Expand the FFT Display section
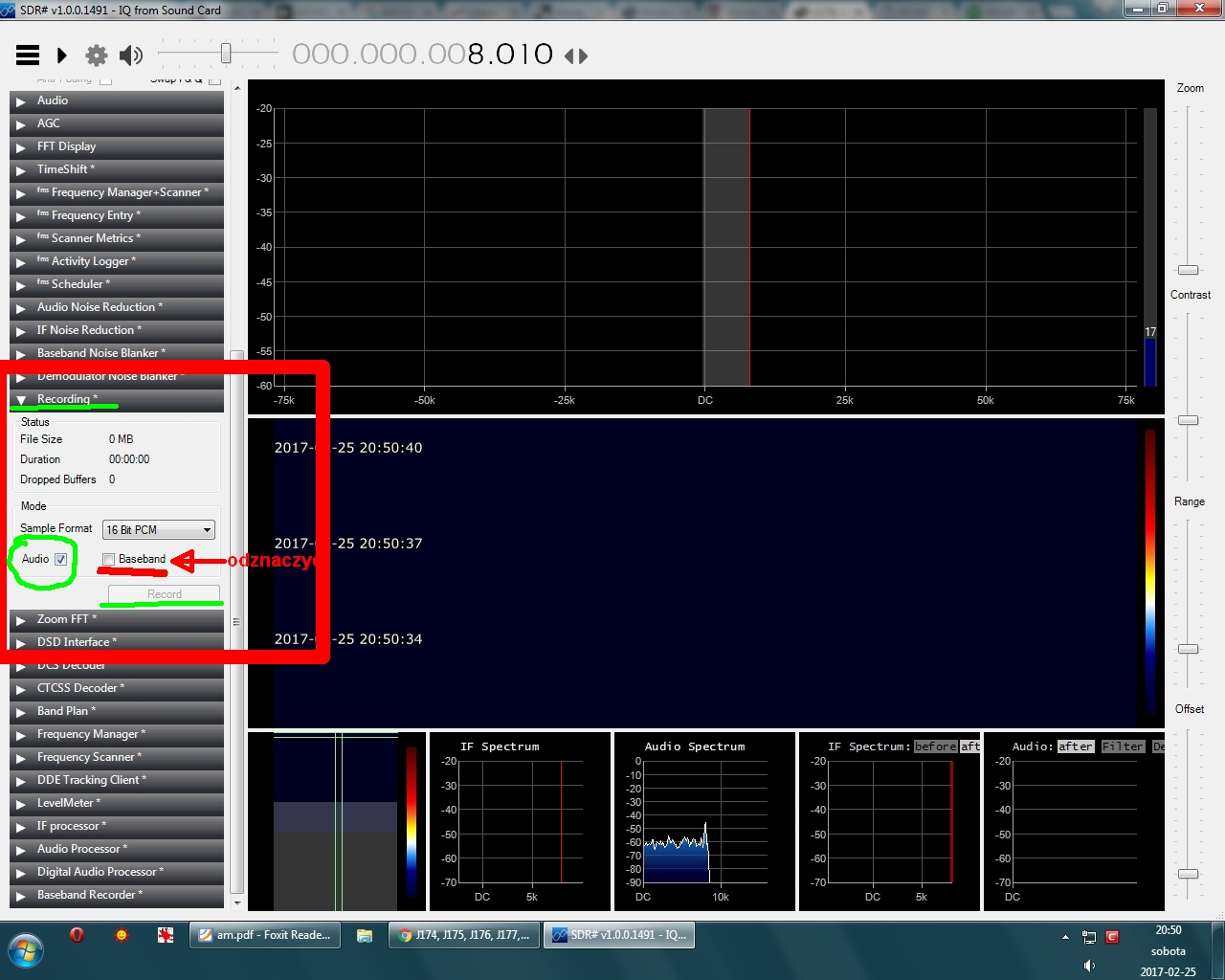The image size is (1225, 980). pos(117,146)
